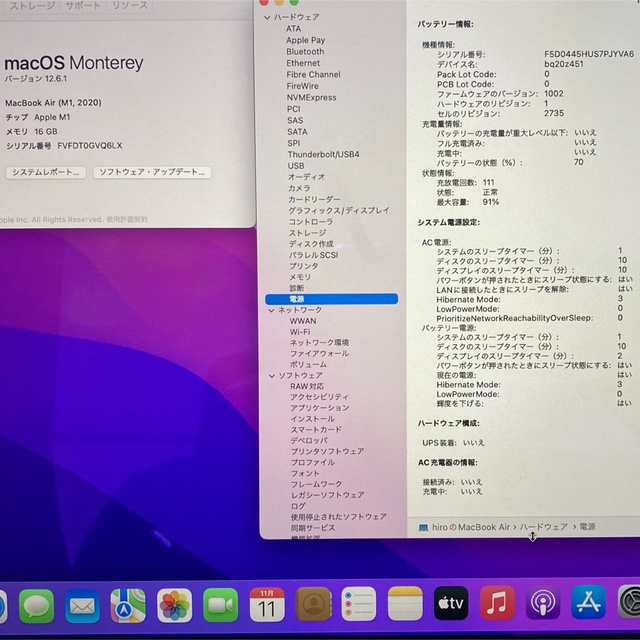This screenshot has height=640, width=640.
Task: Select SATA in the sidebar
Action: (x=297, y=131)
